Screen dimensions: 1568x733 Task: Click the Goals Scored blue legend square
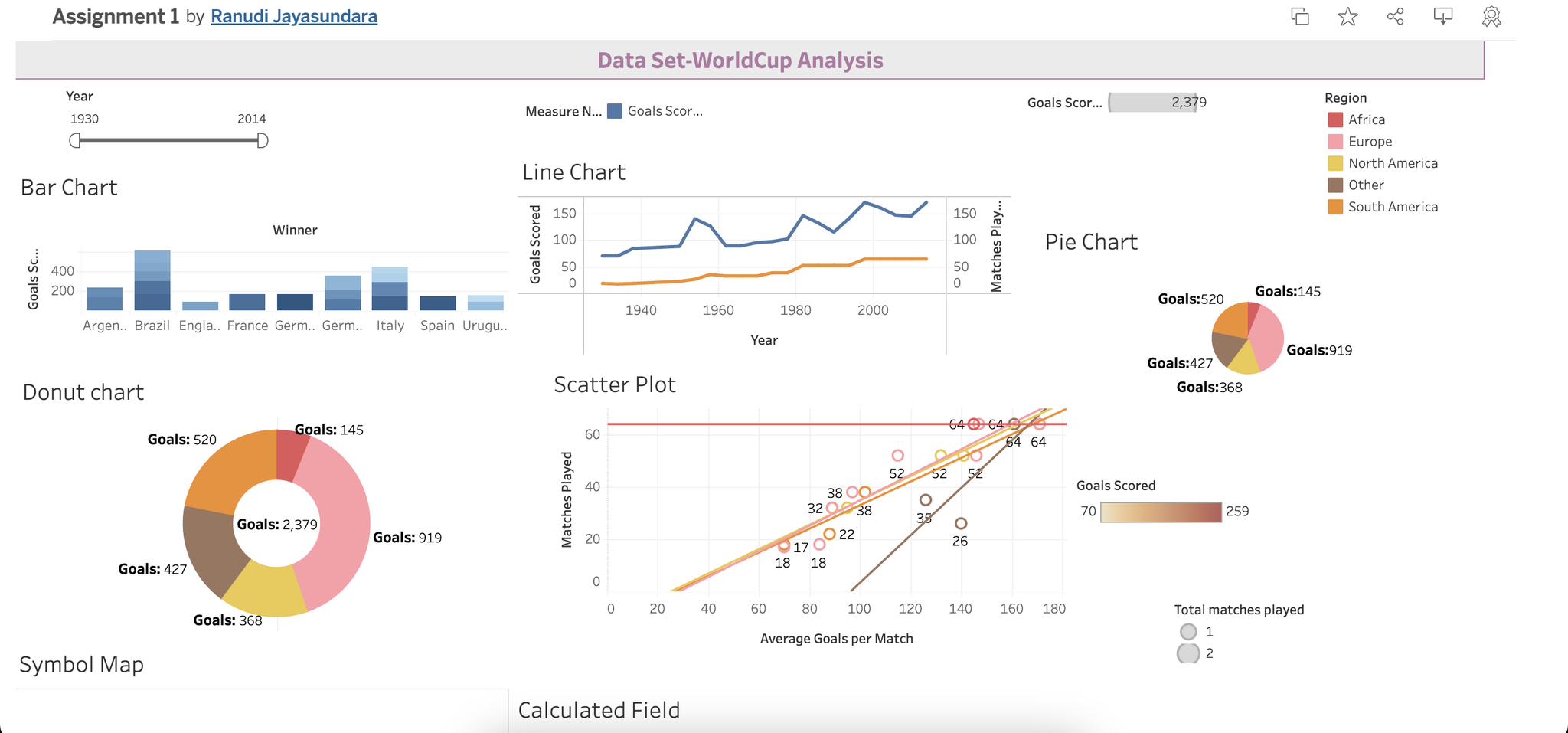[615, 111]
